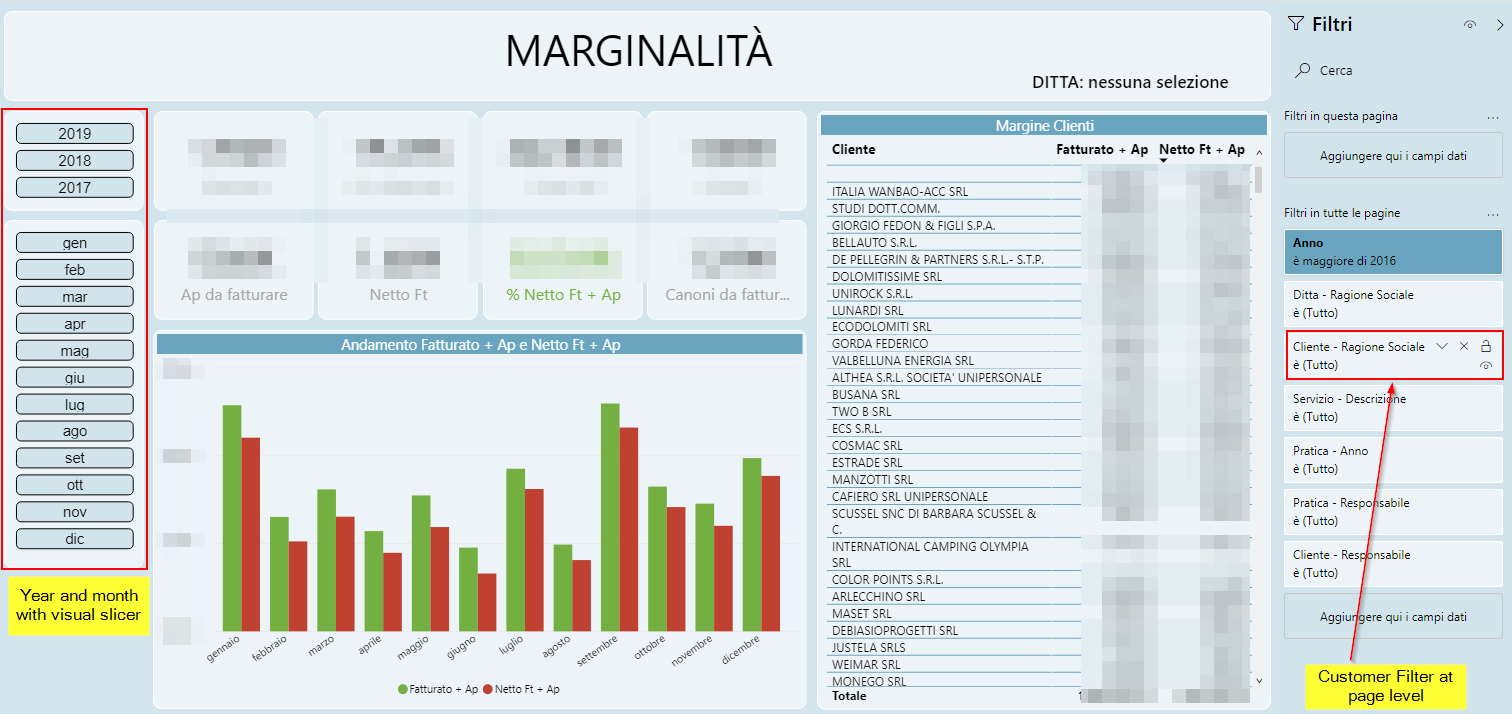Select the 2019 year slicer button
Image resolution: width=1512 pixels, height=714 pixels.
[x=75, y=133]
